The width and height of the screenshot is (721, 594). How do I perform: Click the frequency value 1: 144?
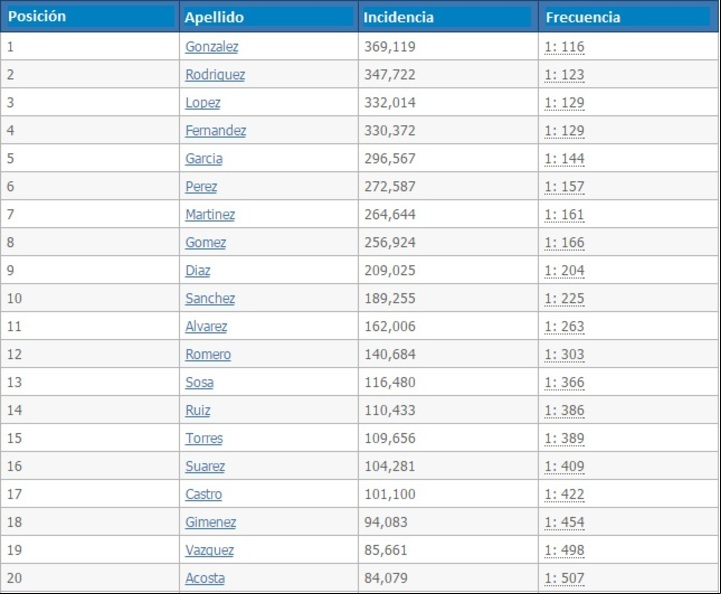tap(564, 159)
